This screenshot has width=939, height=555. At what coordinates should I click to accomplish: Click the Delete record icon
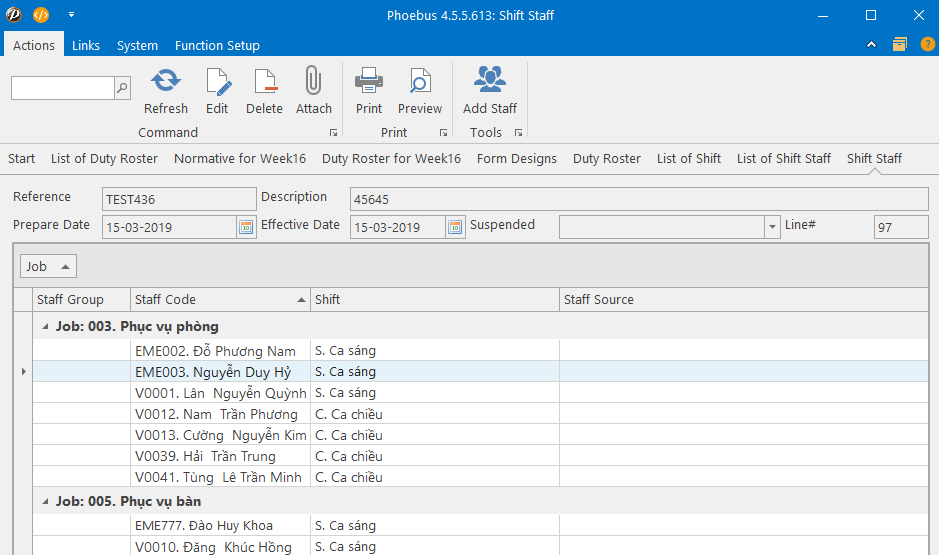pyautogui.click(x=264, y=81)
